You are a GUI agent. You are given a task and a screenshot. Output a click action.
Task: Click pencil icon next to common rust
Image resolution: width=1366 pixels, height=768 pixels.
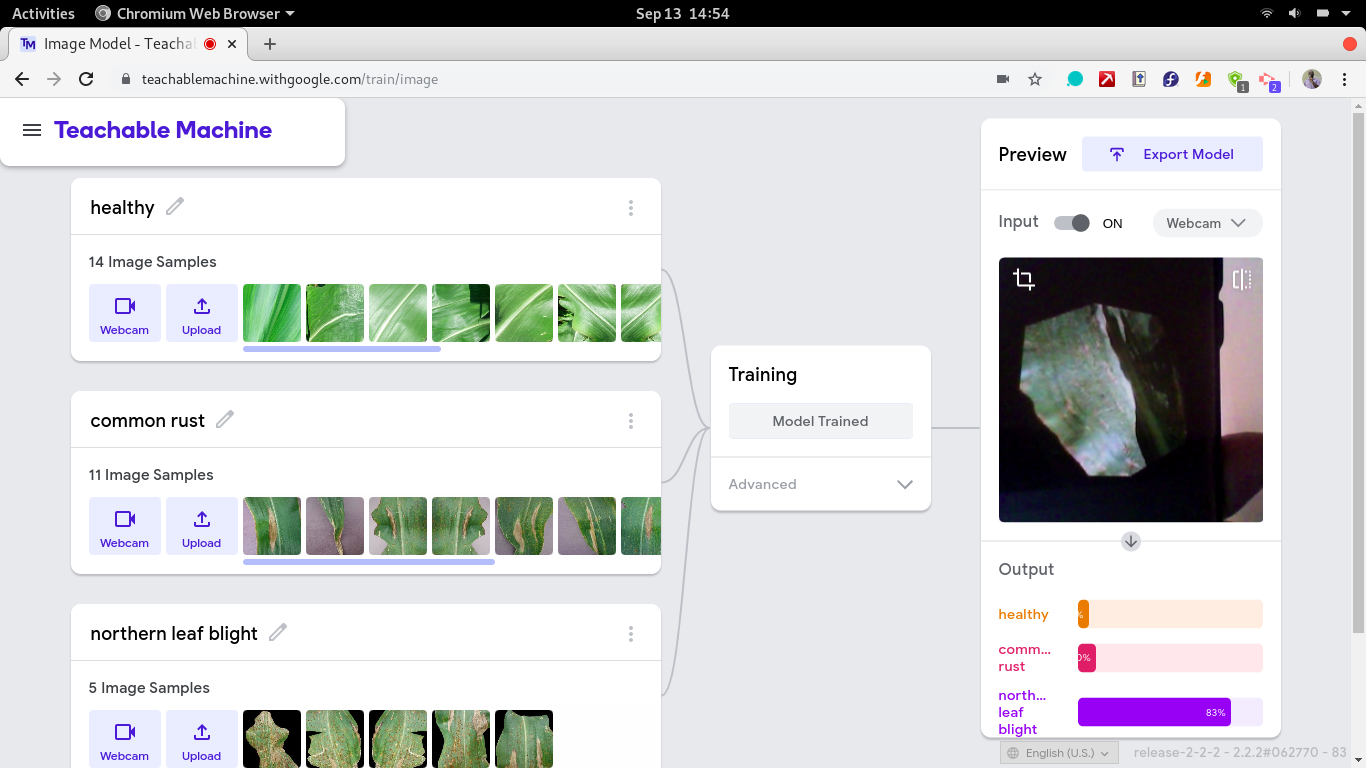(225, 420)
